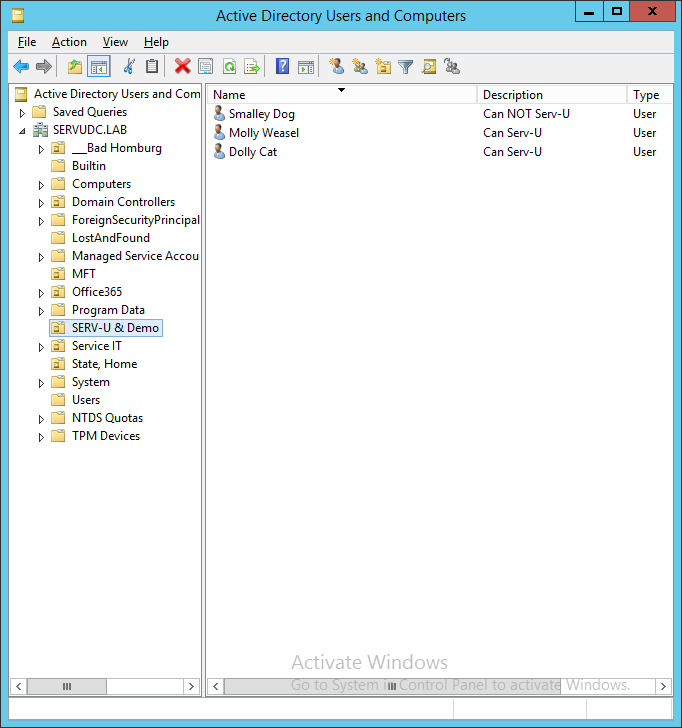Screen dimensions: 682x728
Task: Click the tree pane horizontal scrollbar thumb
Action: pyautogui.click(x=67, y=686)
